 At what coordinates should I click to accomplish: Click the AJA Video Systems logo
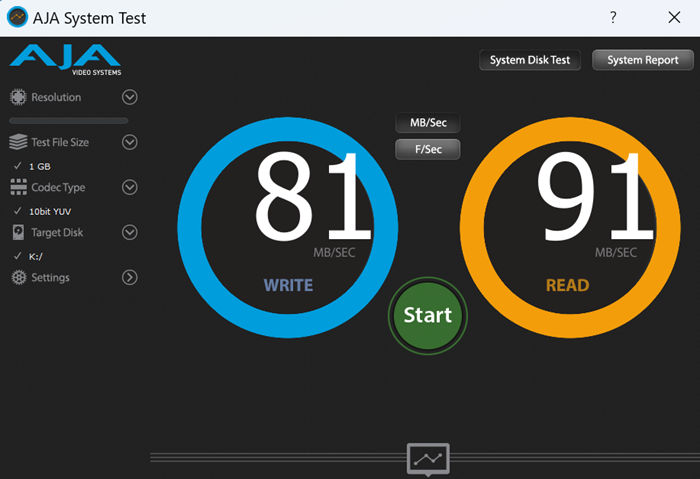(x=65, y=60)
